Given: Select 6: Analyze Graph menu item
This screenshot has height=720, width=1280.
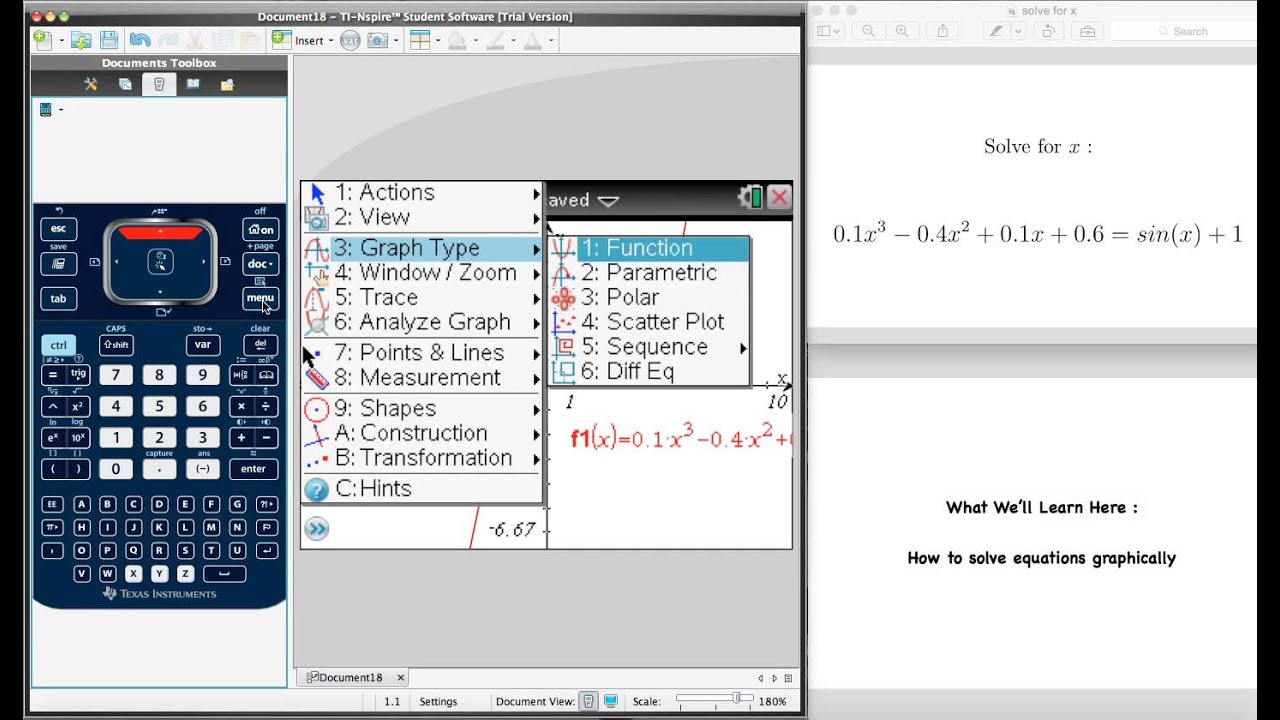Looking at the screenshot, I should point(423,322).
